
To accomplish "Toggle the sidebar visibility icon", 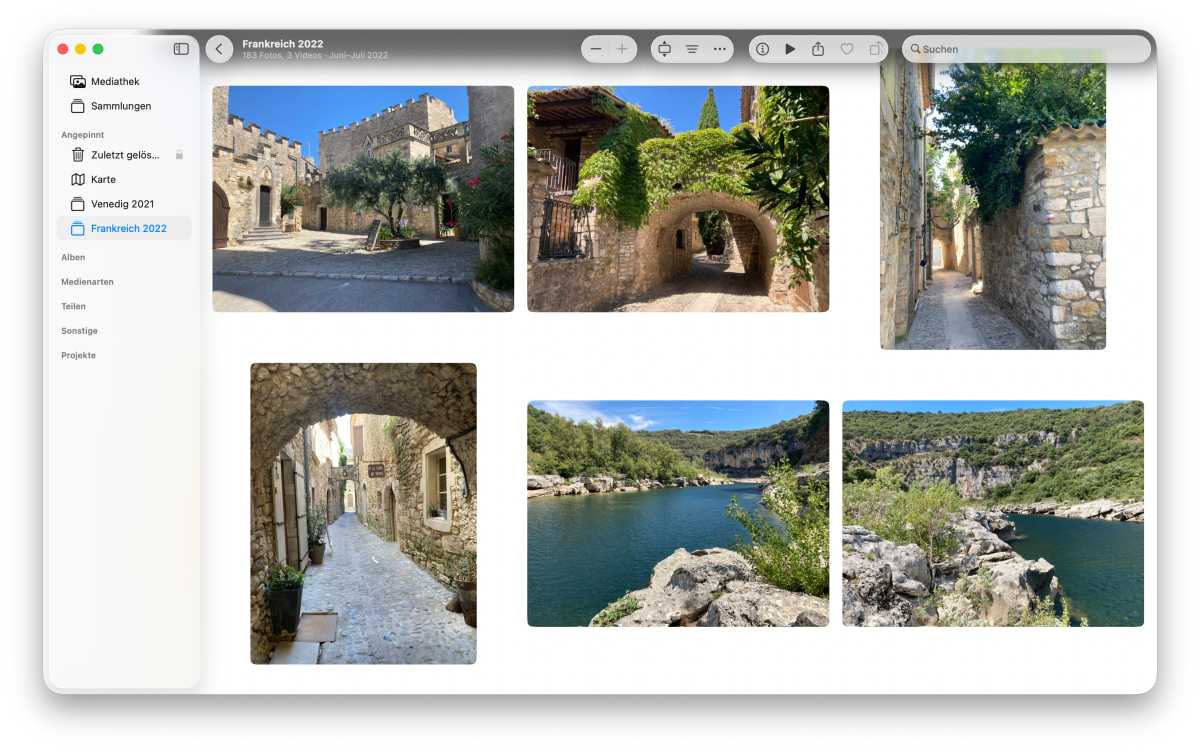I will 181,49.
